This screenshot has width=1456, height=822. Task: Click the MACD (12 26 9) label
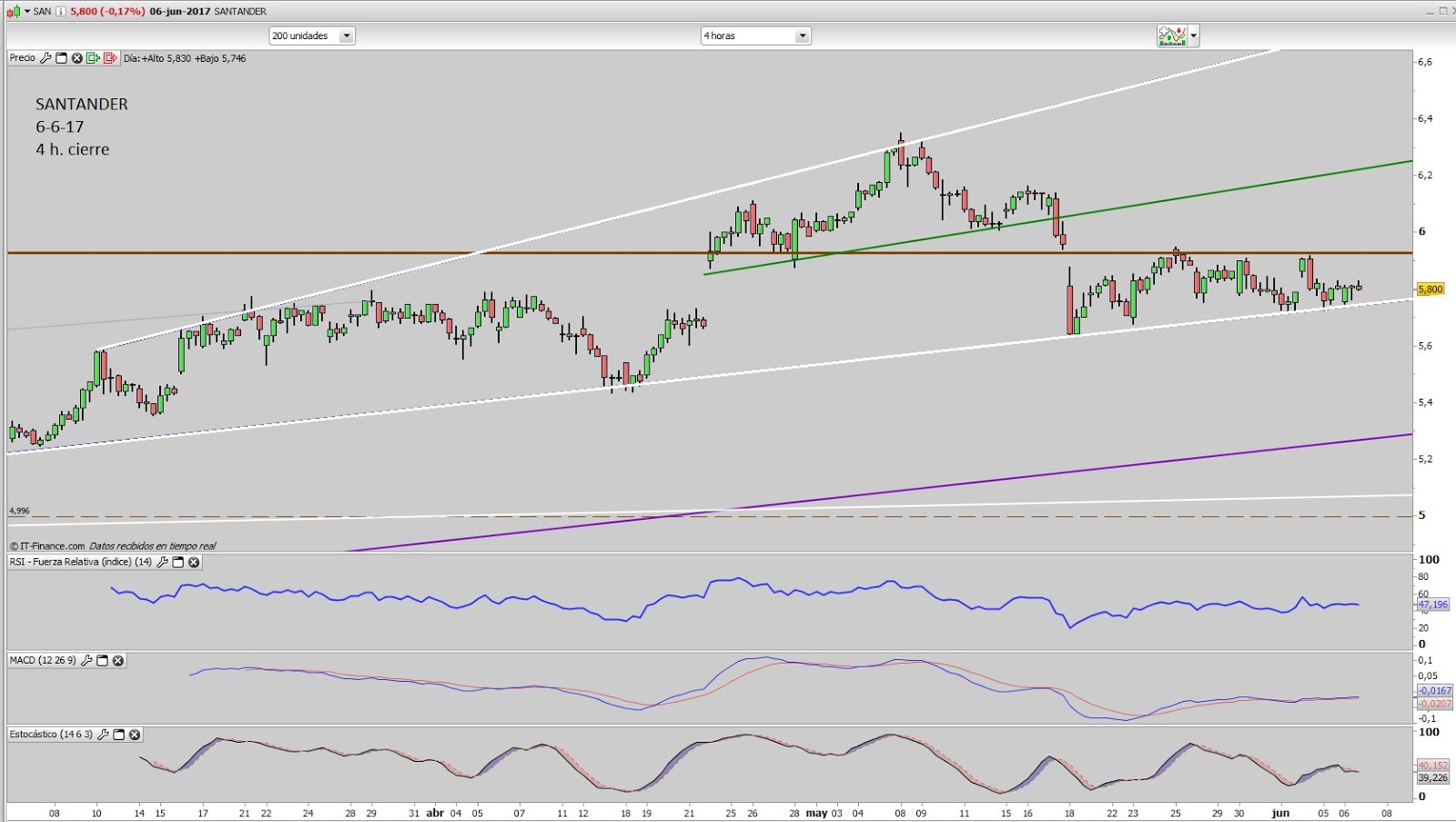(43, 661)
